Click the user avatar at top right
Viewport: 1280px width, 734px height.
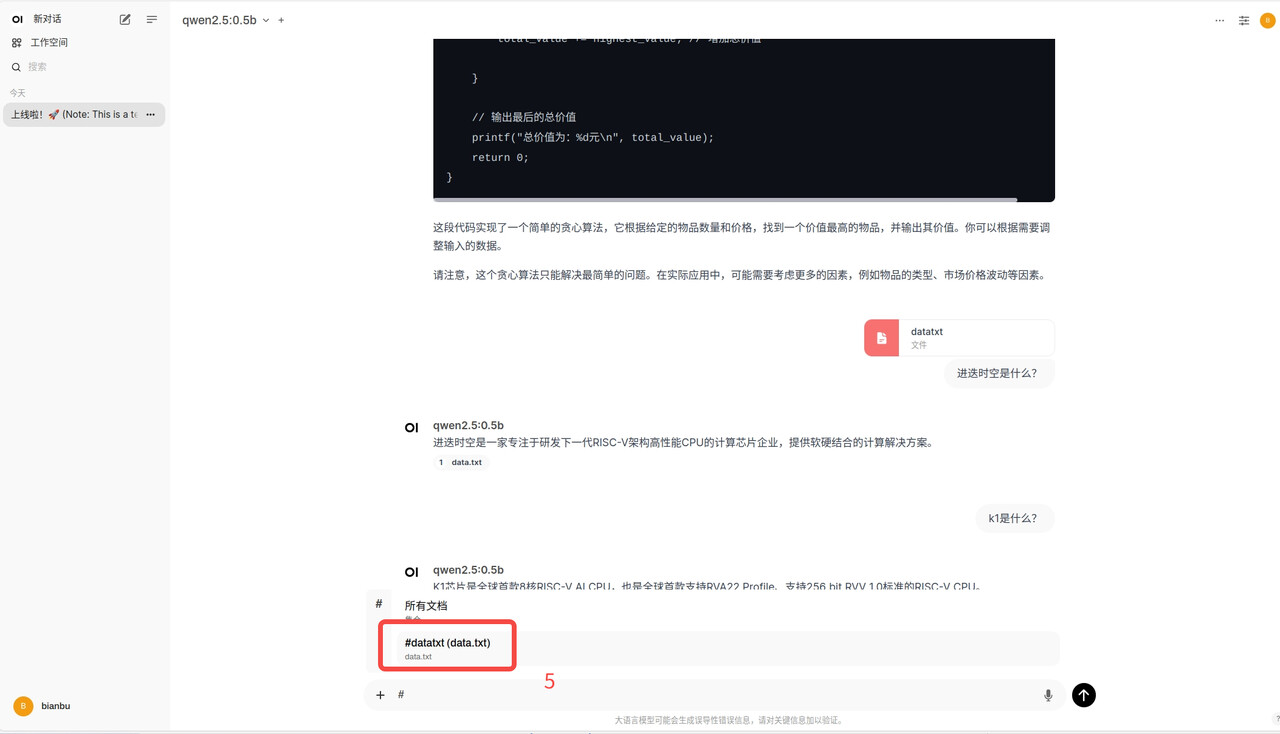click(1267, 20)
